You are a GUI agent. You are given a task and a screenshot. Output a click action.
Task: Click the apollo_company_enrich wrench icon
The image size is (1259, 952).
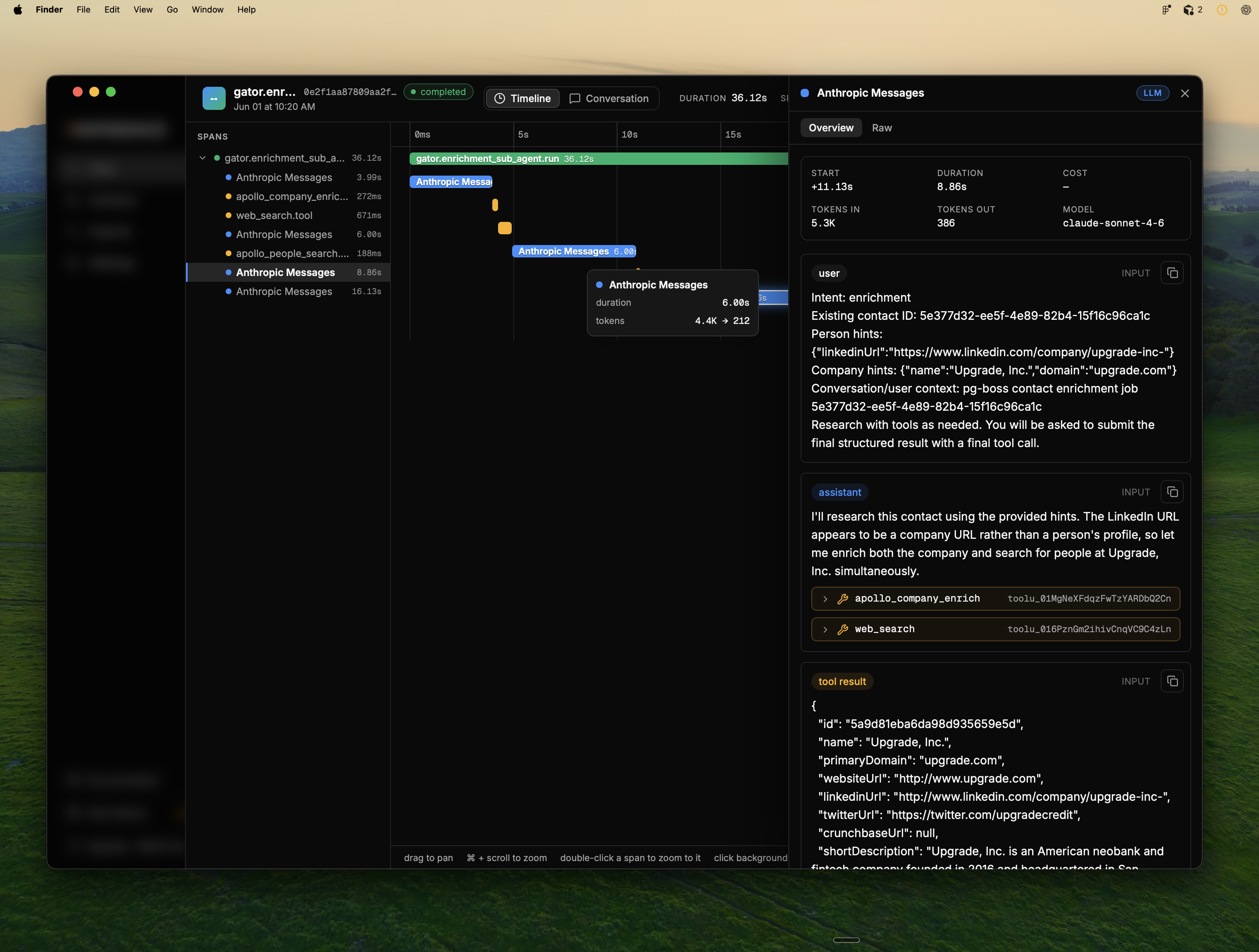pyautogui.click(x=843, y=599)
